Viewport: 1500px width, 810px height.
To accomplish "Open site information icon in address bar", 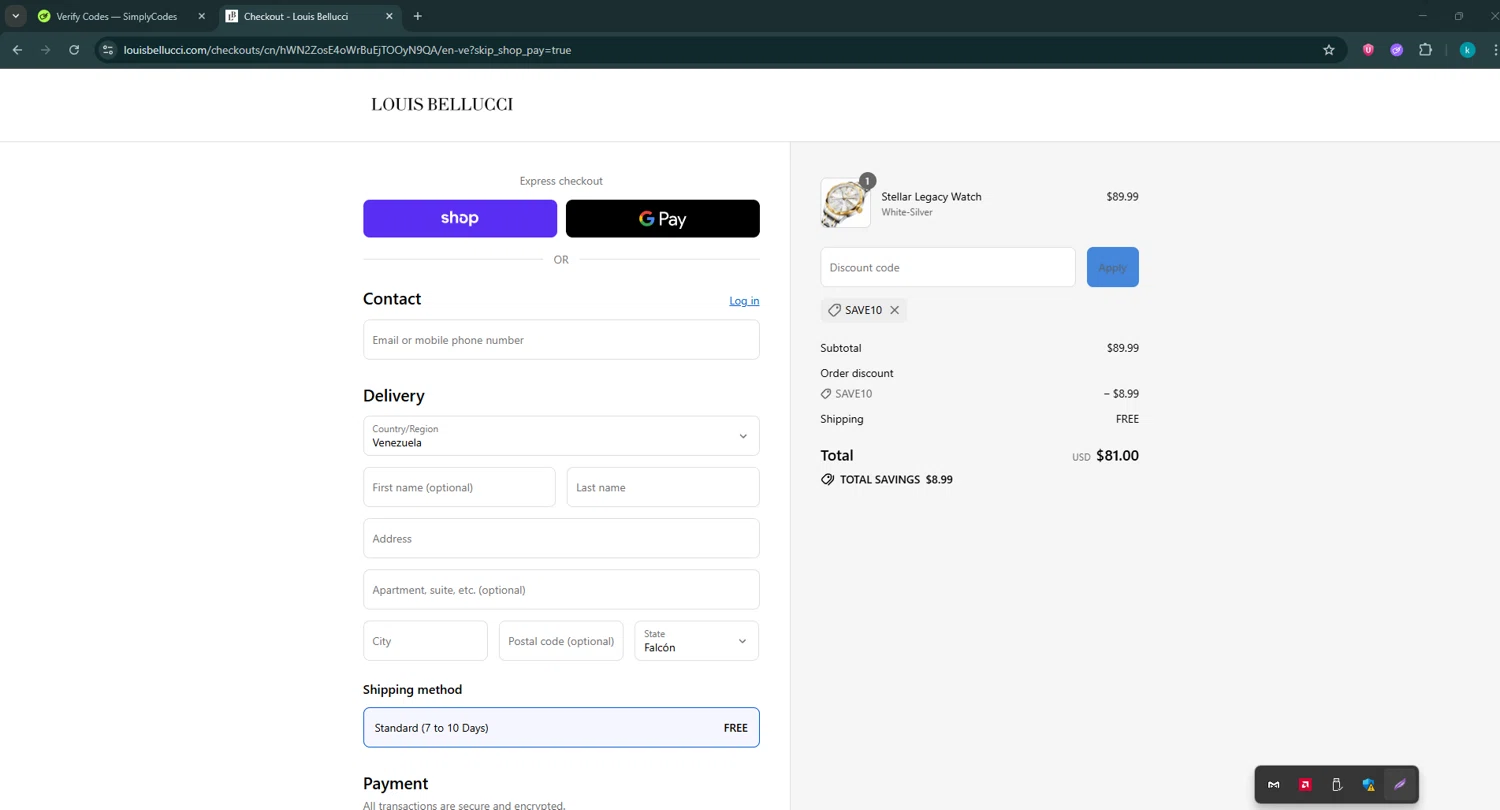I will coord(109,50).
